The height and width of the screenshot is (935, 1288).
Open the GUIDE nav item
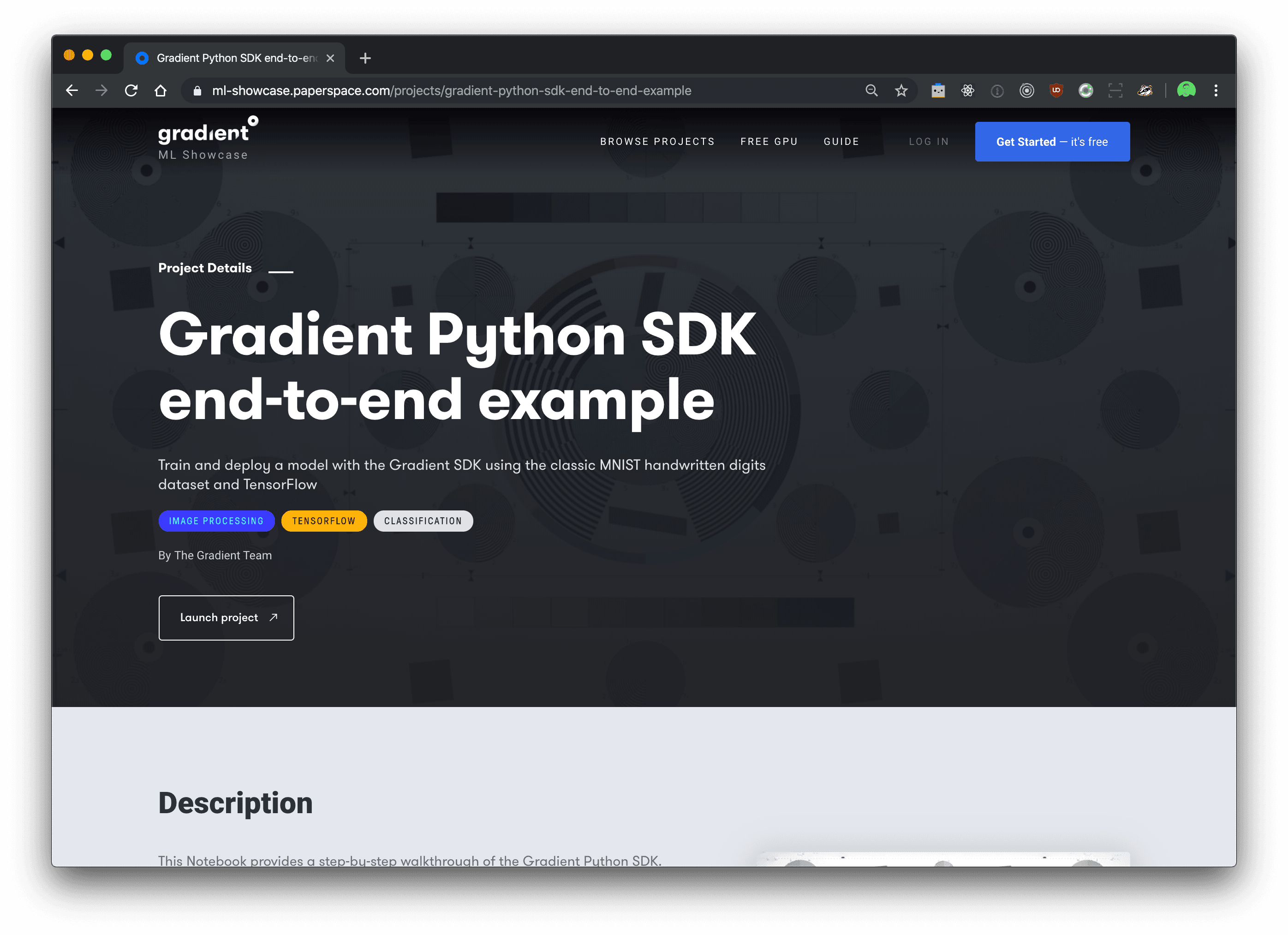point(841,141)
